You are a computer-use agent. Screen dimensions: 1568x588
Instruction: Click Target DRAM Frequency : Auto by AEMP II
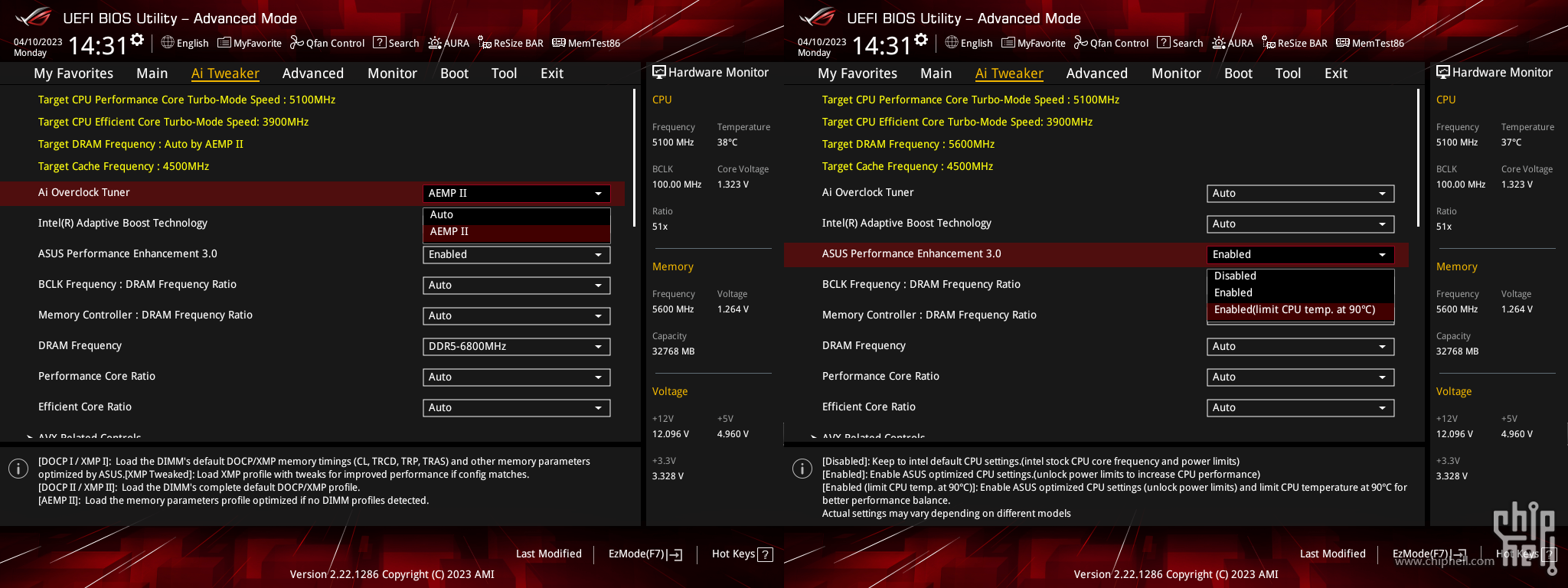pyautogui.click(x=141, y=144)
